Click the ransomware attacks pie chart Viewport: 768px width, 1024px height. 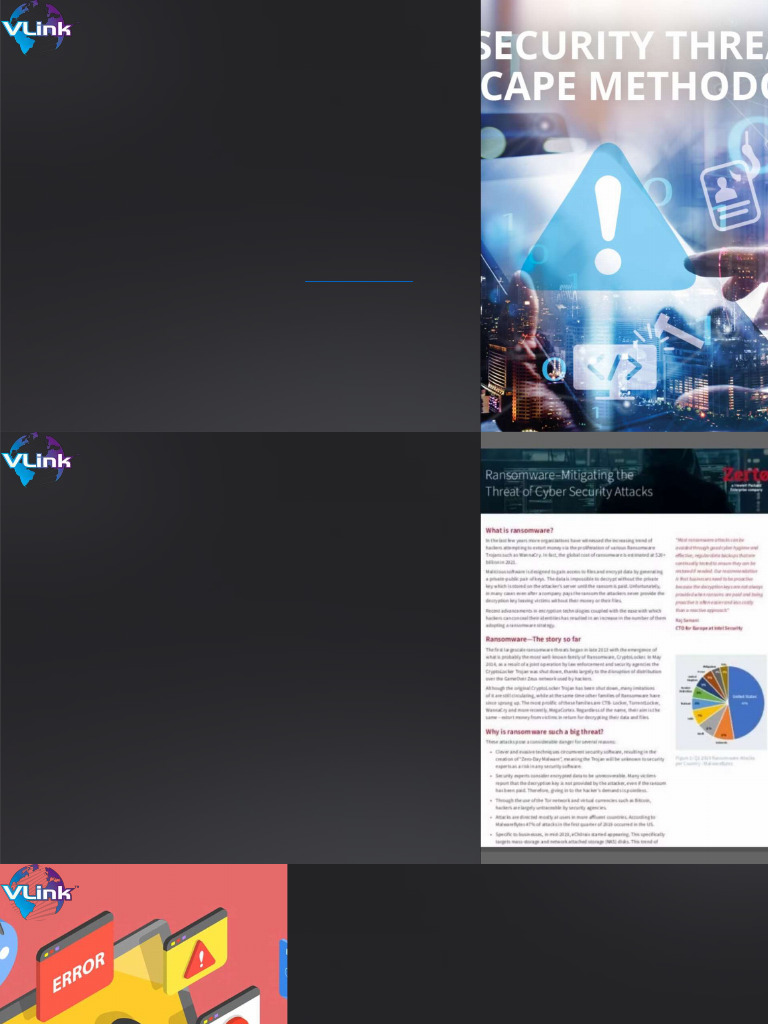(x=722, y=702)
